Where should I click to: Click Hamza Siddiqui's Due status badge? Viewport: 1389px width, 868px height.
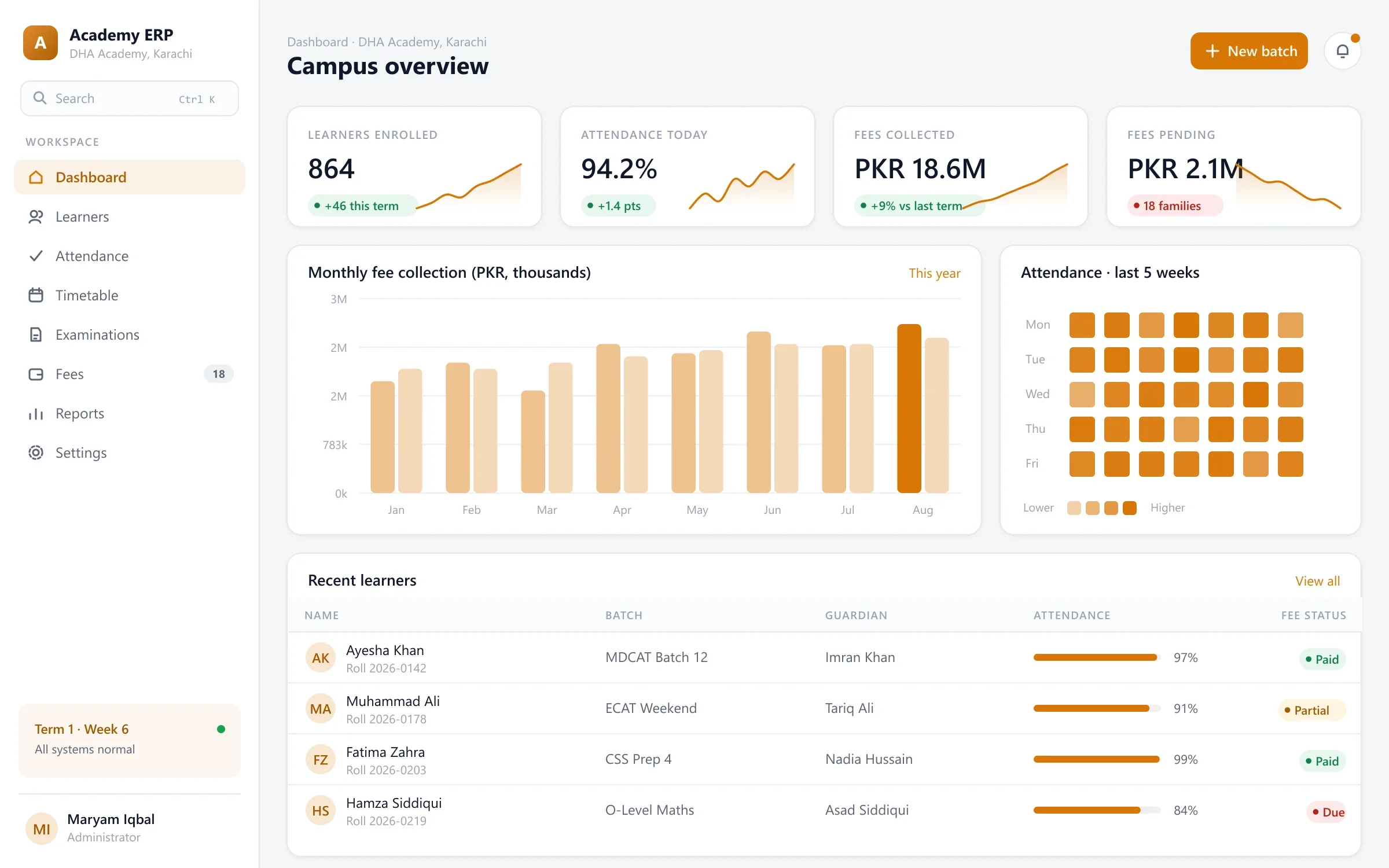[x=1326, y=812]
